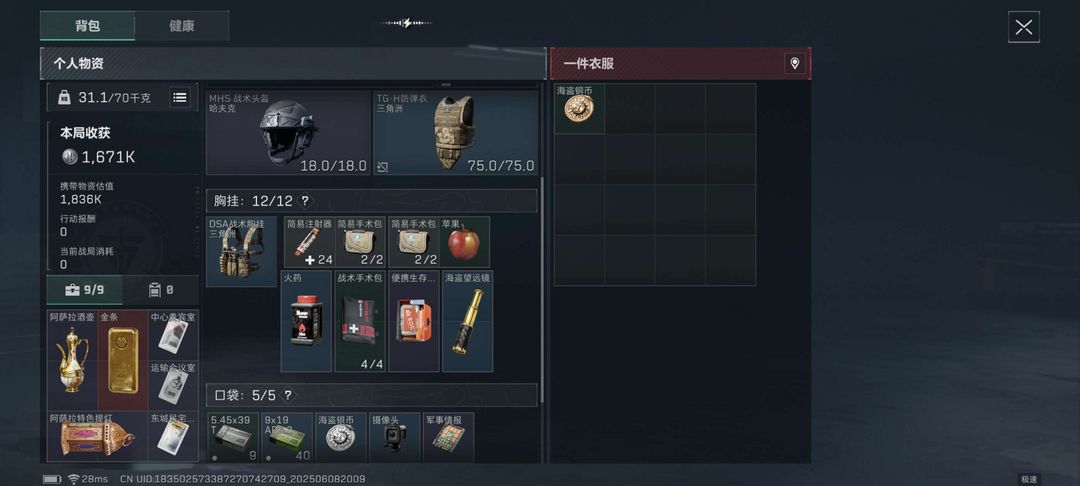
Task: Select the 阿萨拉酒壶 ornate jug
Action: point(72,360)
